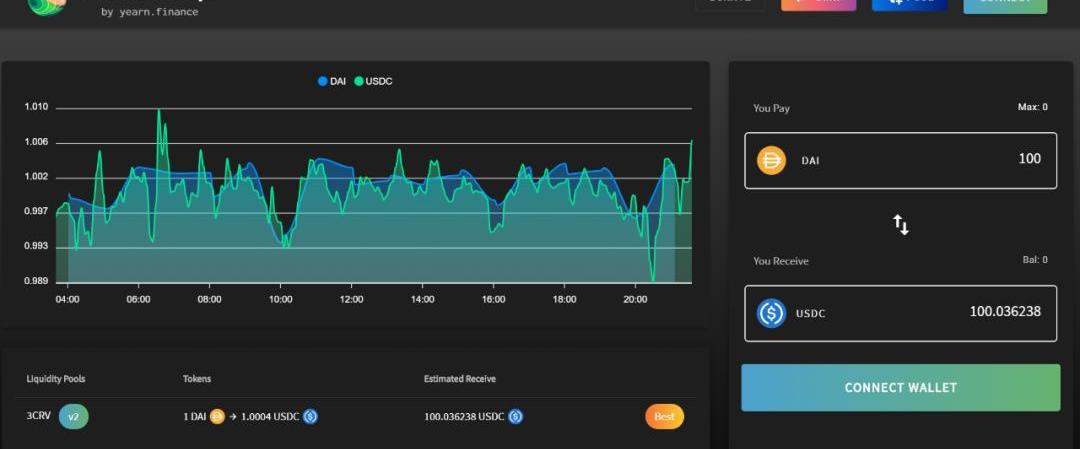Click the USDC coin icon in Tokens column
Image resolution: width=1080 pixels, height=449 pixels.
click(x=310, y=416)
